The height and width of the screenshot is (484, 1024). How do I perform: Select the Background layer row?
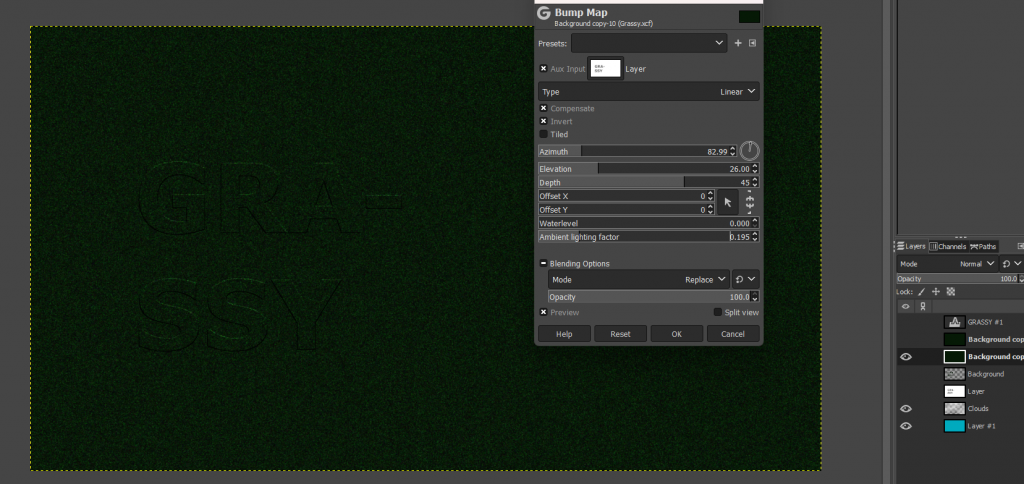coord(984,374)
